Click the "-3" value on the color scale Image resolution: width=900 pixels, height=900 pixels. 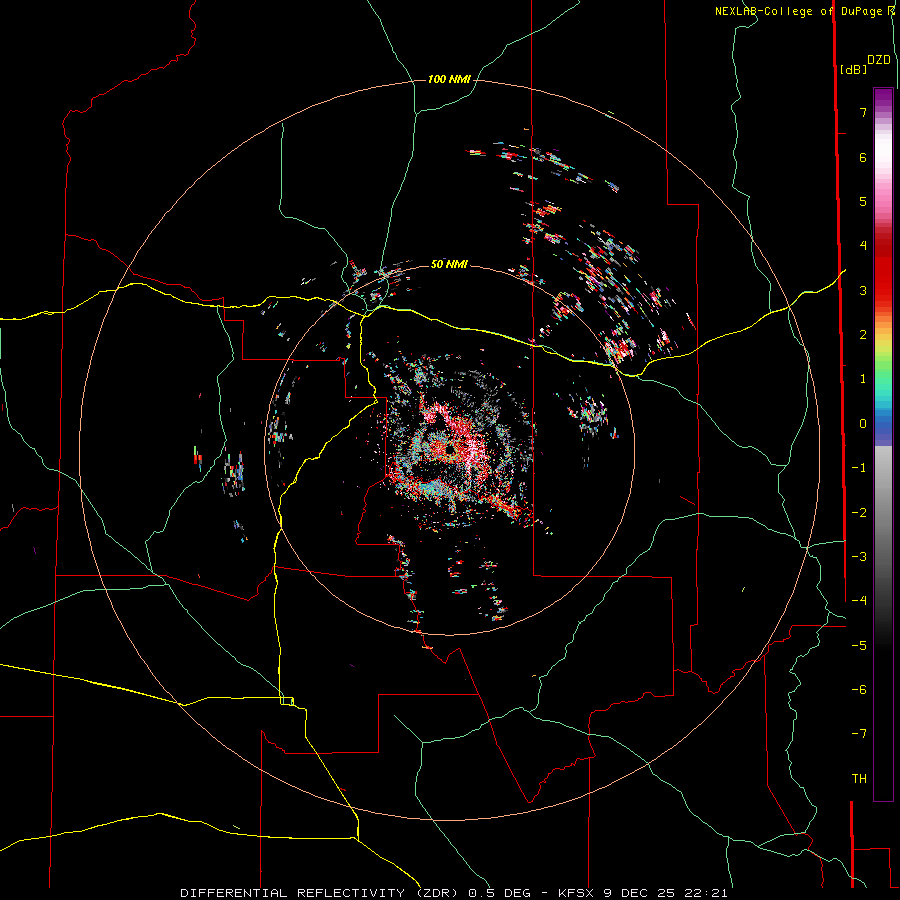859,557
